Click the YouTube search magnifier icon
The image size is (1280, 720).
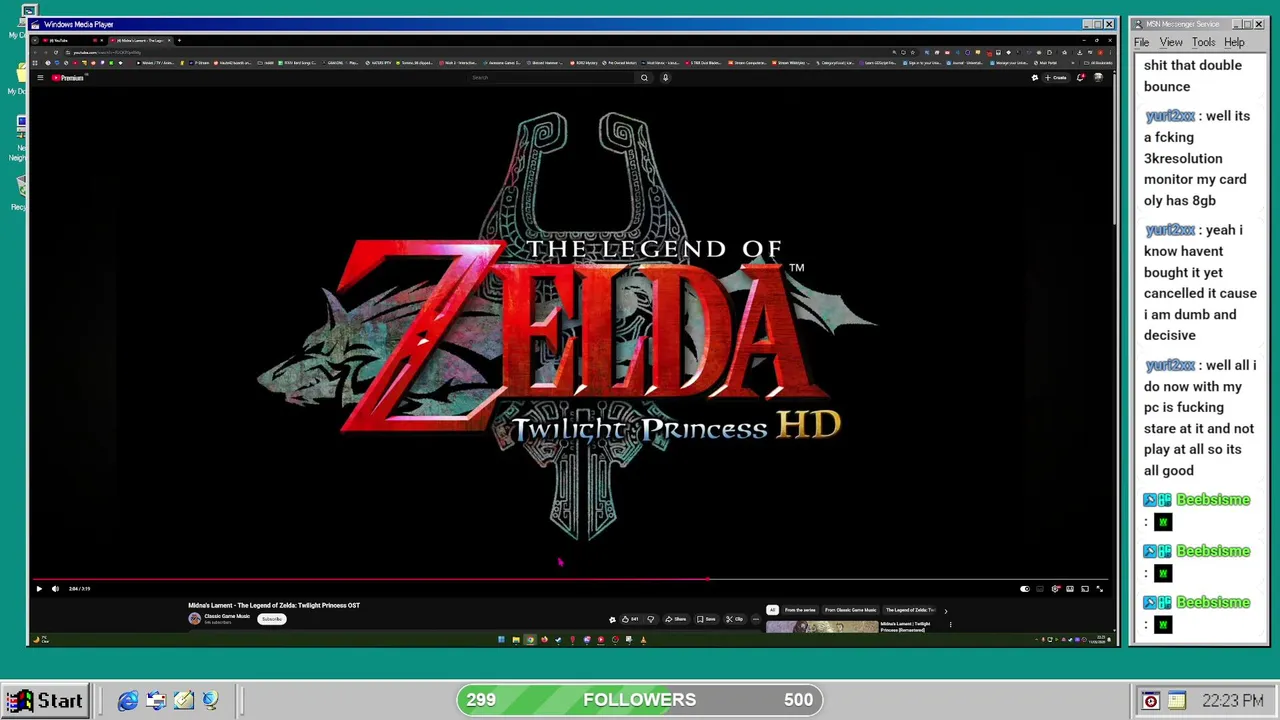click(644, 78)
